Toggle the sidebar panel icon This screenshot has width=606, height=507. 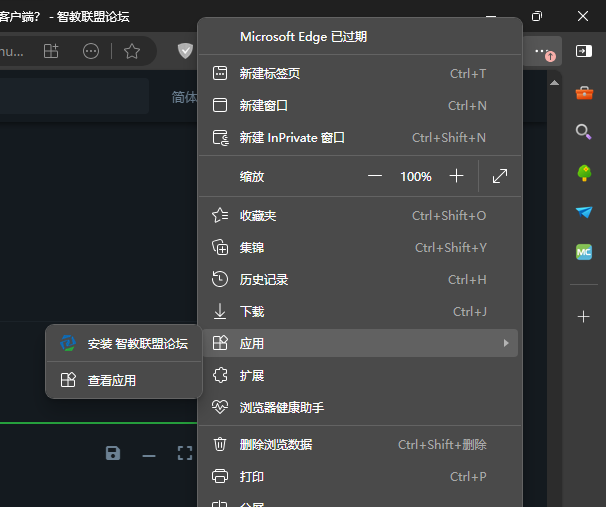(584, 51)
